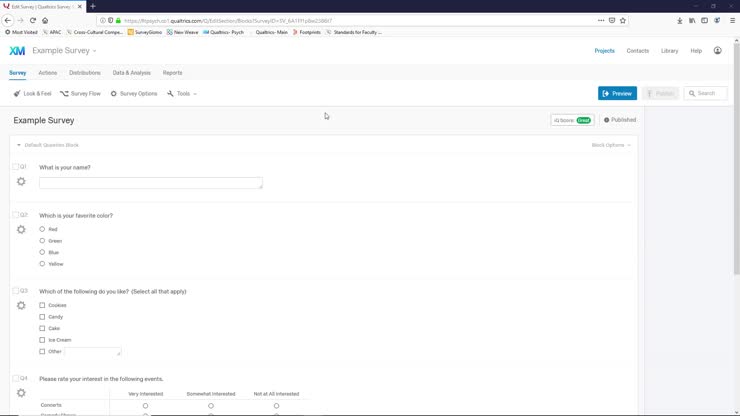Click the Other text entry box
The height and width of the screenshot is (416, 740).
click(x=92, y=352)
